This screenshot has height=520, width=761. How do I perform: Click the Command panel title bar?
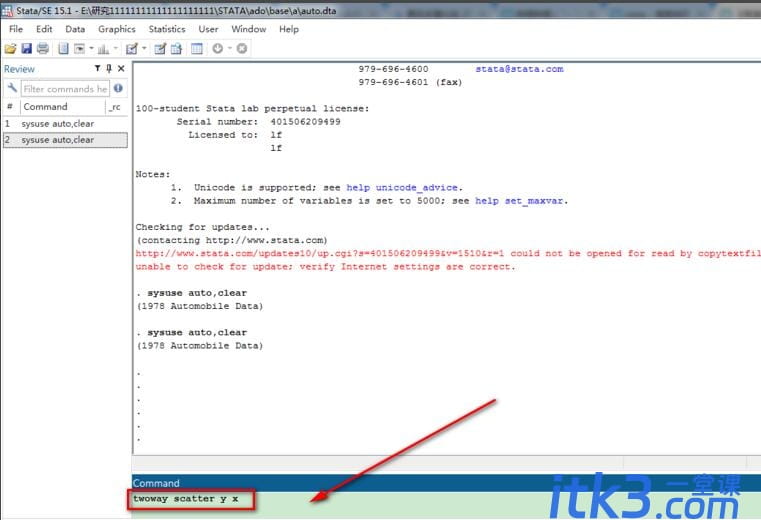point(447,483)
